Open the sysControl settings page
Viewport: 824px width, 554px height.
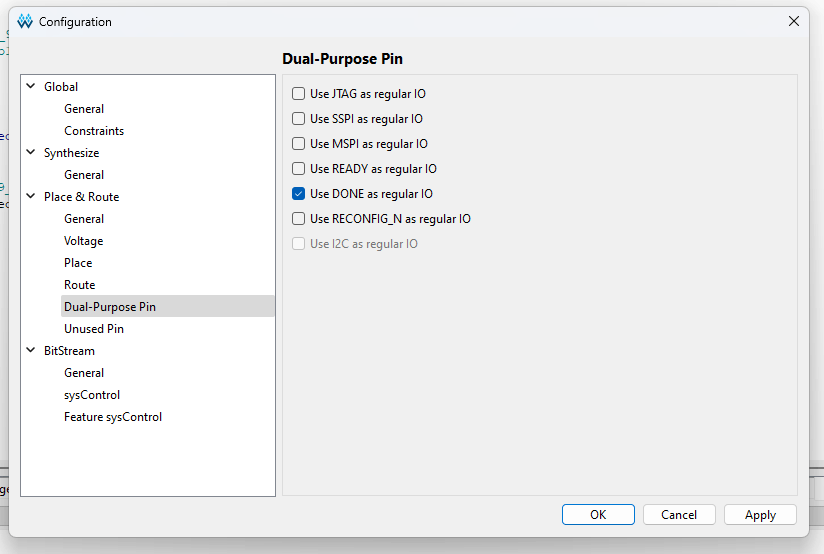[92, 395]
